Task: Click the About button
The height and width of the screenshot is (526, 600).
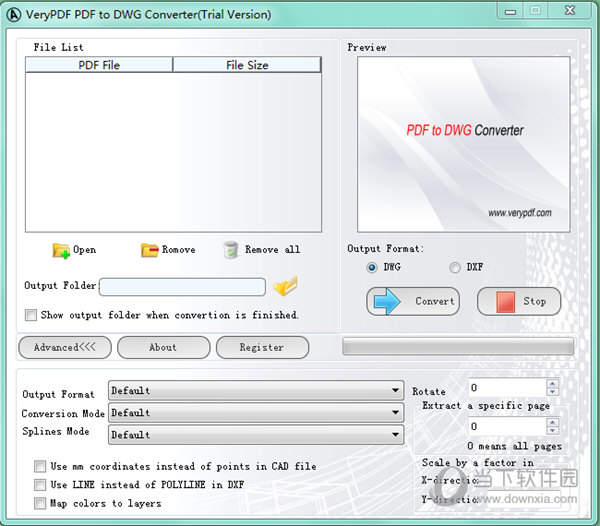Action: pos(164,347)
